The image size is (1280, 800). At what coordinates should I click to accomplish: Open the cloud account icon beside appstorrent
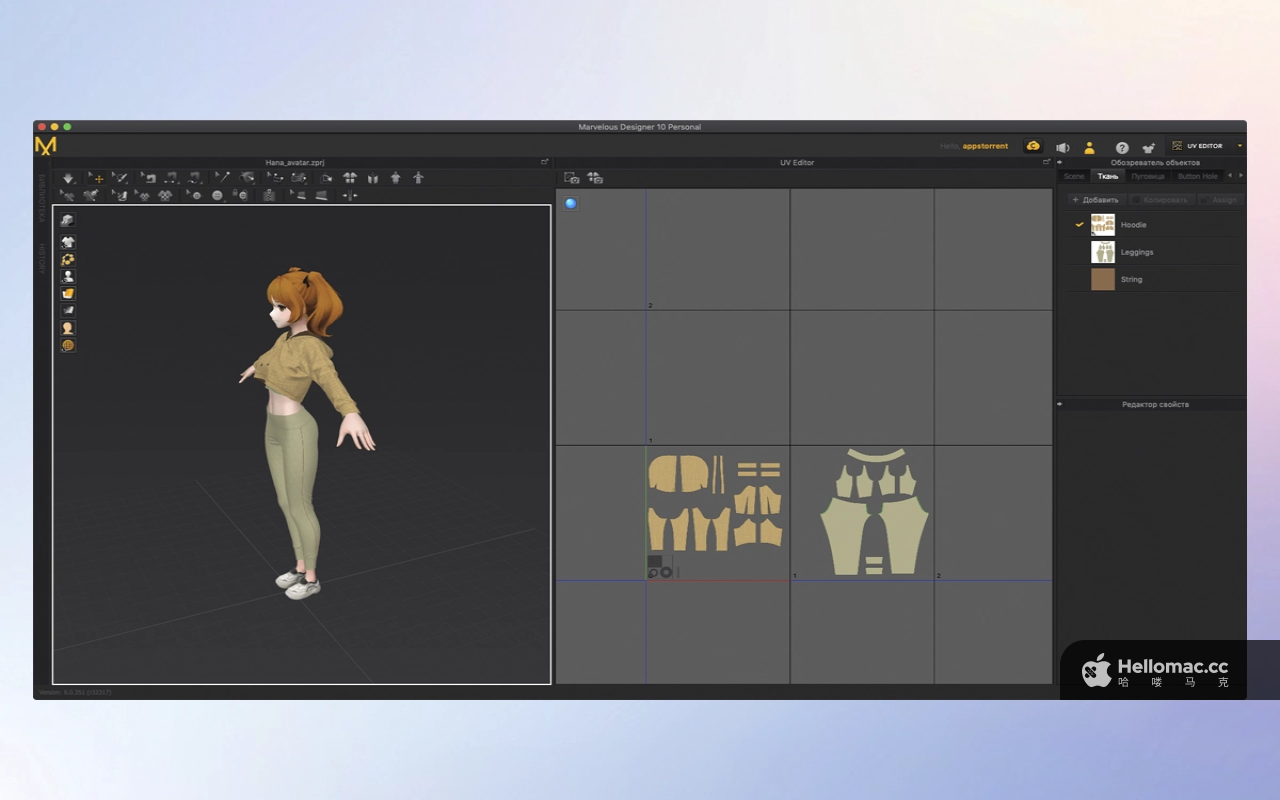click(x=1033, y=146)
